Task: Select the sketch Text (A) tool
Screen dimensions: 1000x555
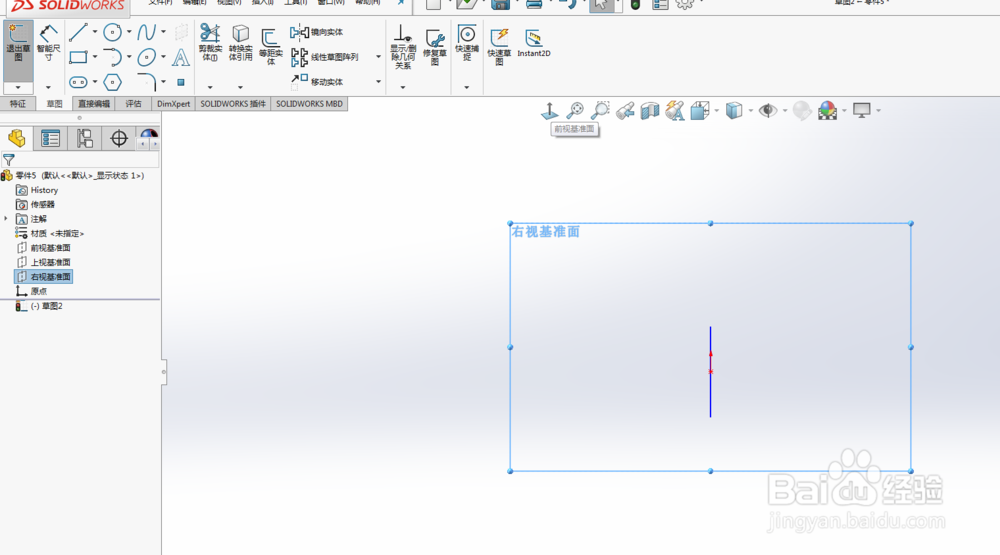Action: 181,57
